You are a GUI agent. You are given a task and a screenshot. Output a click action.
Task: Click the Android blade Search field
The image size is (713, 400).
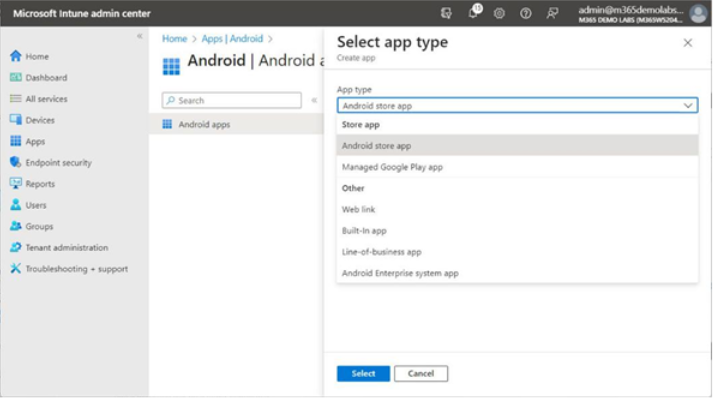point(231,100)
